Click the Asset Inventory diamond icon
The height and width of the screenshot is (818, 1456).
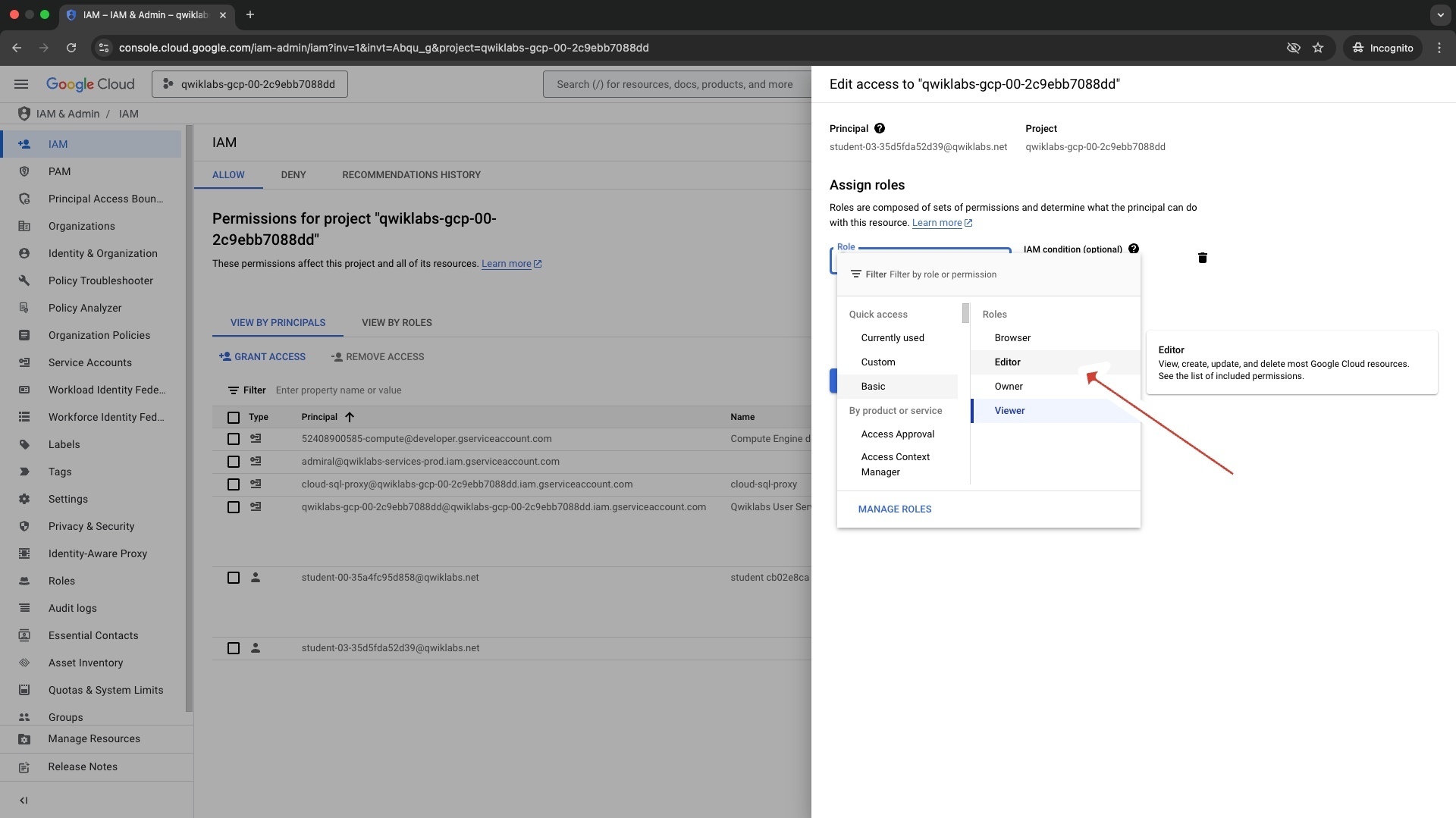24,663
